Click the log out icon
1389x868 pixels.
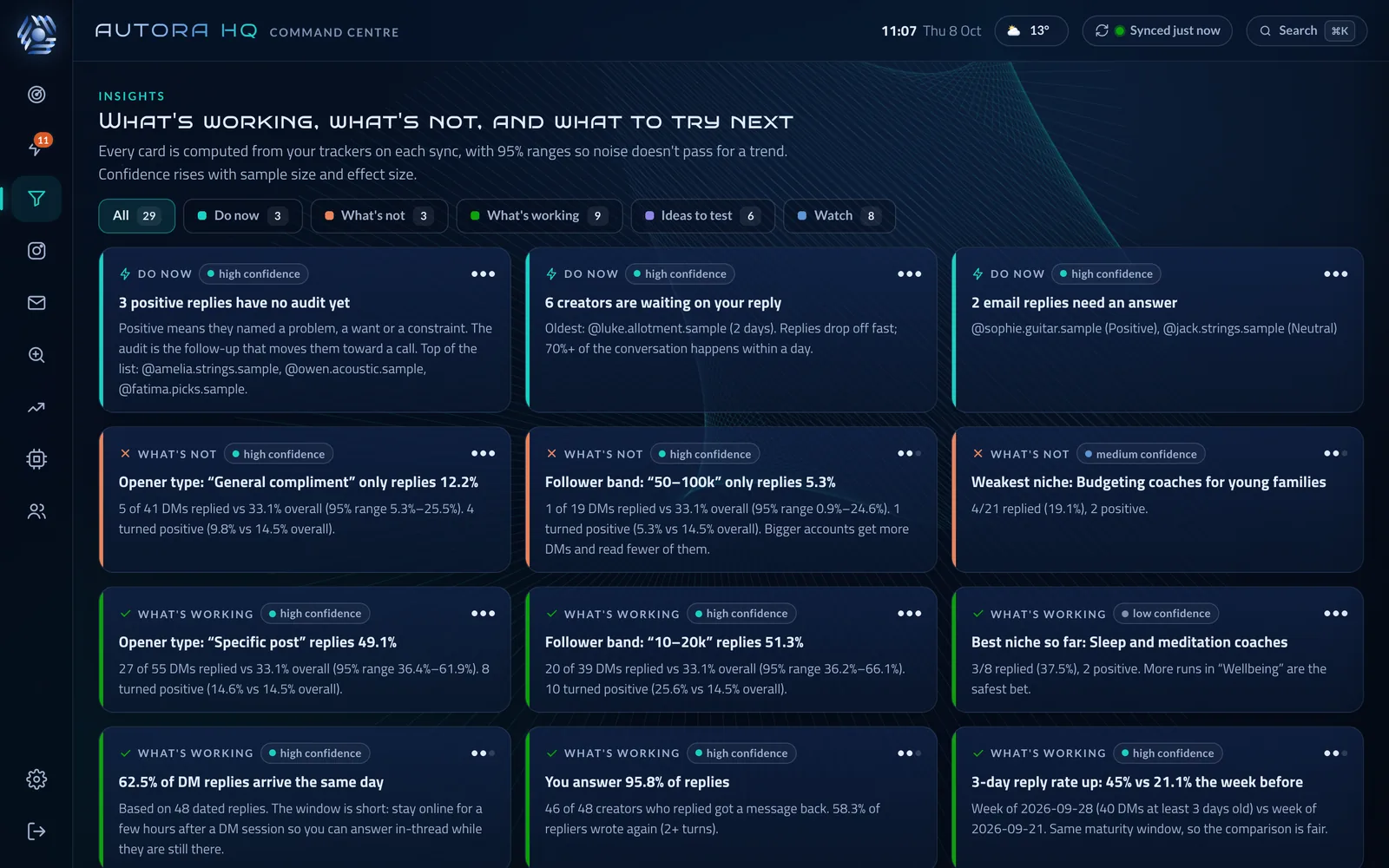(x=36, y=832)
